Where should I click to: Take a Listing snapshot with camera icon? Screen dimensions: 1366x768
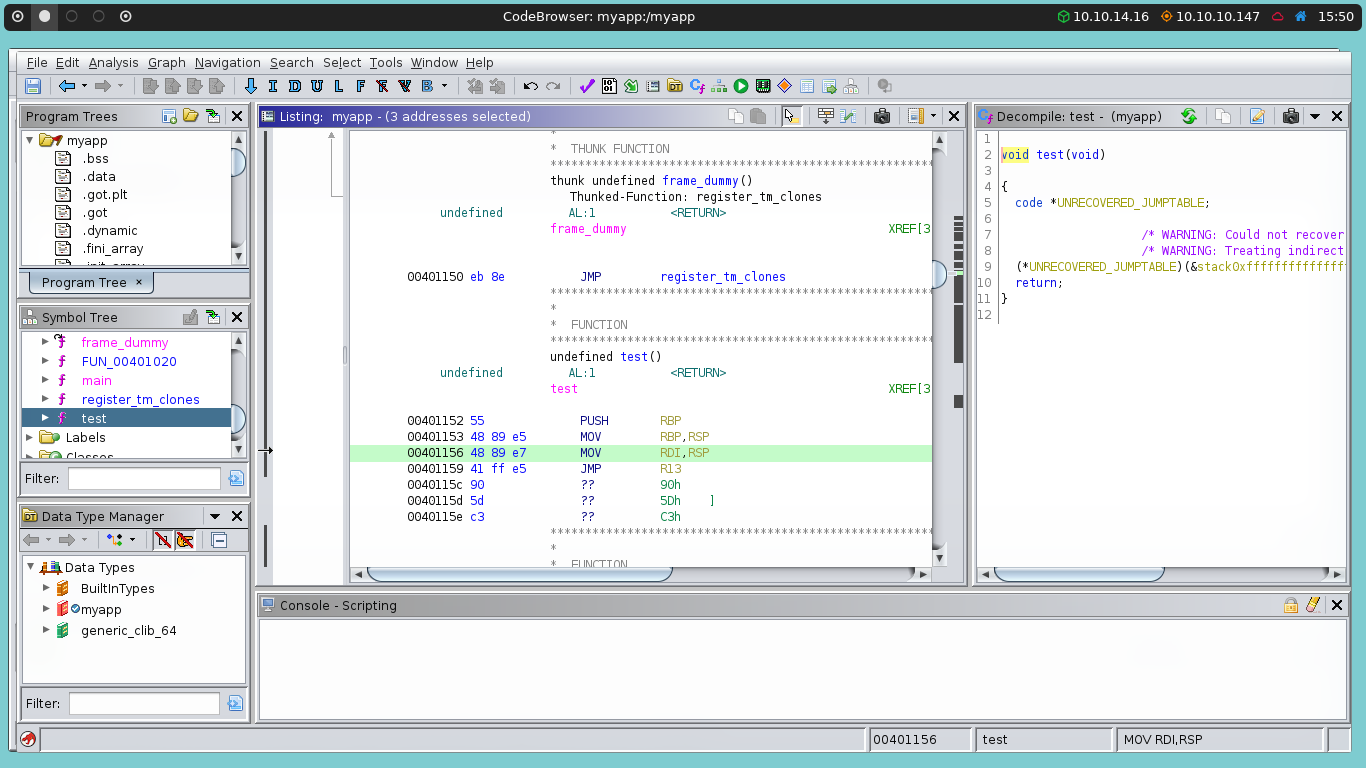pyautogui.click(x=881, y=117)
